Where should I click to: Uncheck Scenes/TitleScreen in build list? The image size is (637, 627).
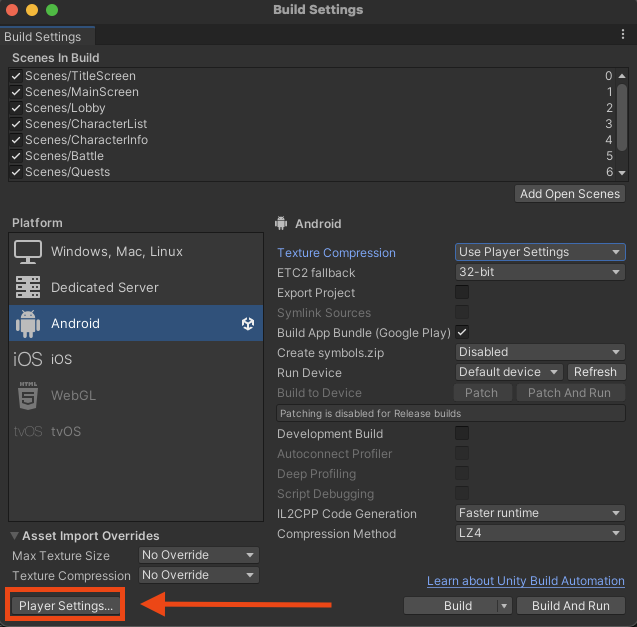(16, 76)
